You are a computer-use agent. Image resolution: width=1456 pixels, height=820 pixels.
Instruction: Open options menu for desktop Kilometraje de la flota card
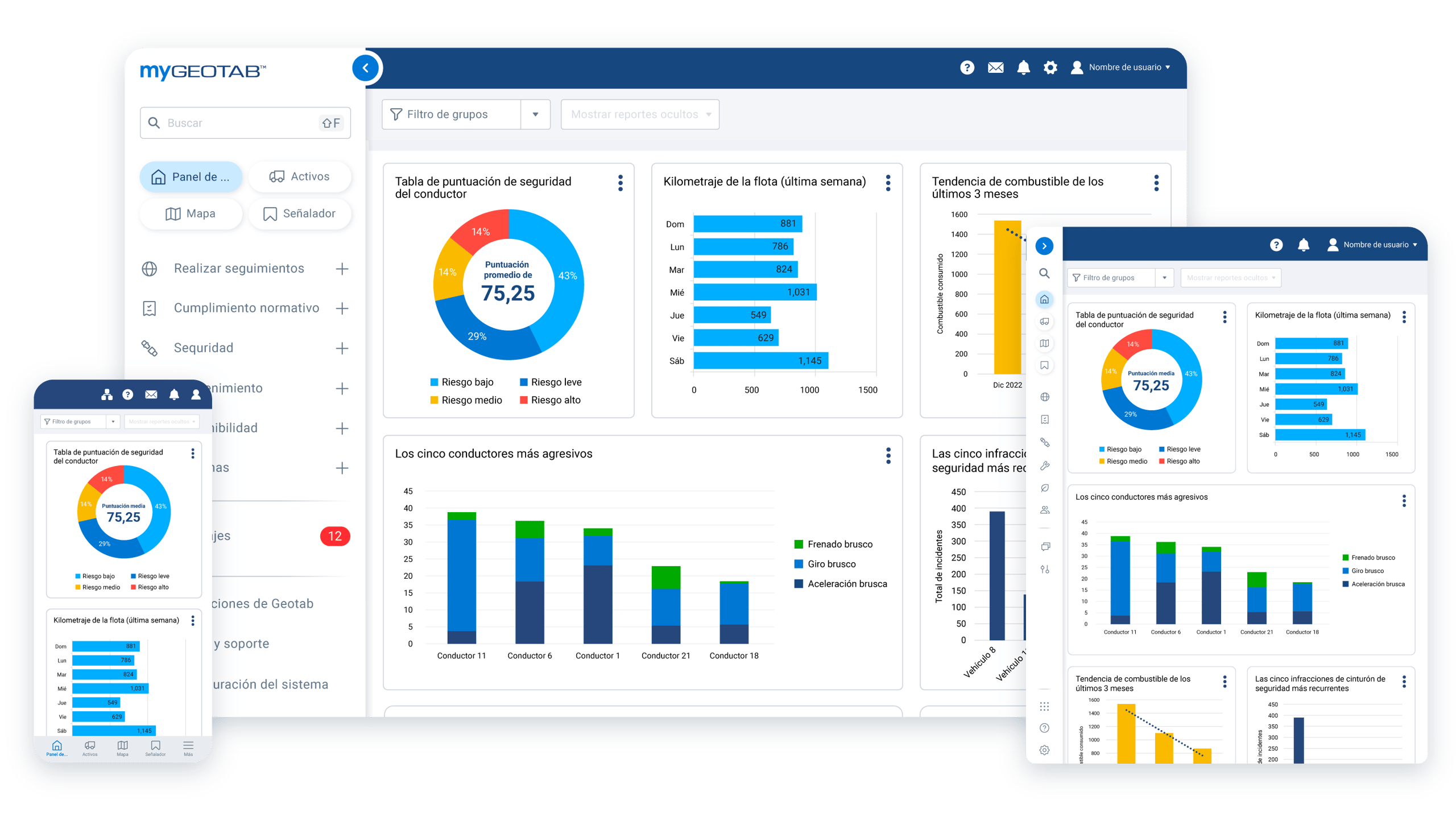887,183
